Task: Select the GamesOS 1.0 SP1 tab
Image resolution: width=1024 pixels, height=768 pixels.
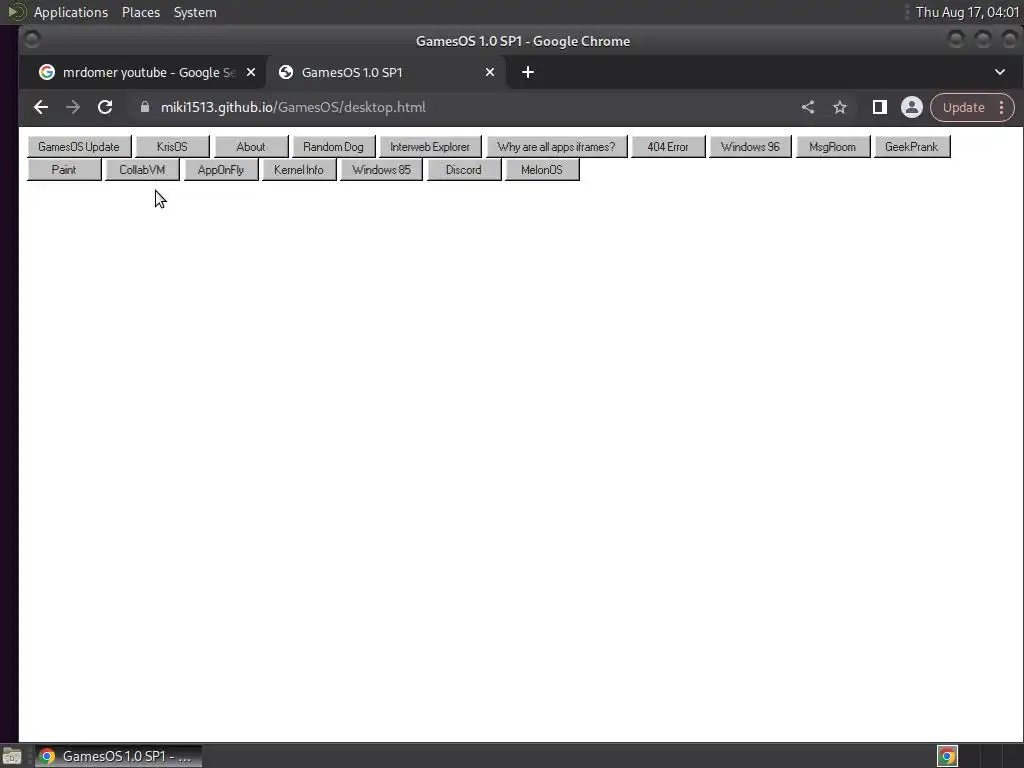Action: (385, 72)
